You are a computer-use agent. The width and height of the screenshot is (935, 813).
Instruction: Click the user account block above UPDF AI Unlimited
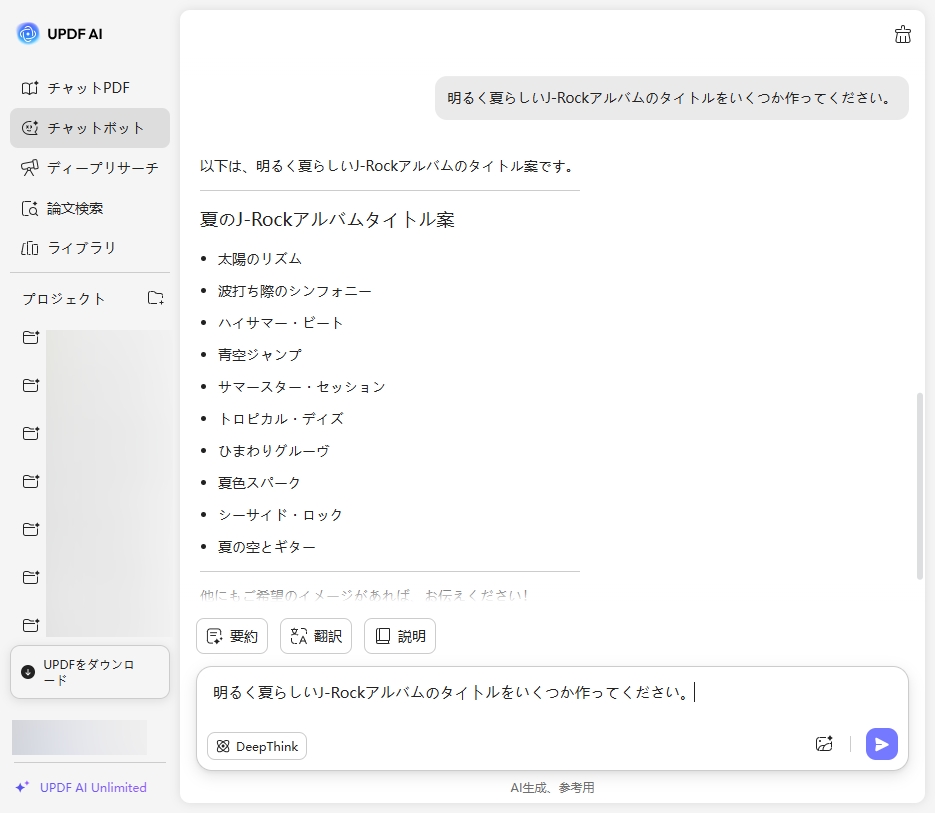tap(79, 737)
